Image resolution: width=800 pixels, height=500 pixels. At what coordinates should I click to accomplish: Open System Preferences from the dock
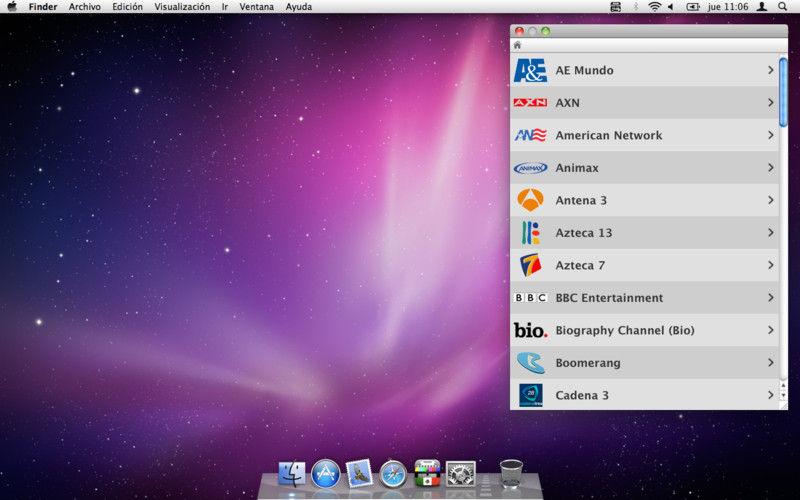[461, 473]
